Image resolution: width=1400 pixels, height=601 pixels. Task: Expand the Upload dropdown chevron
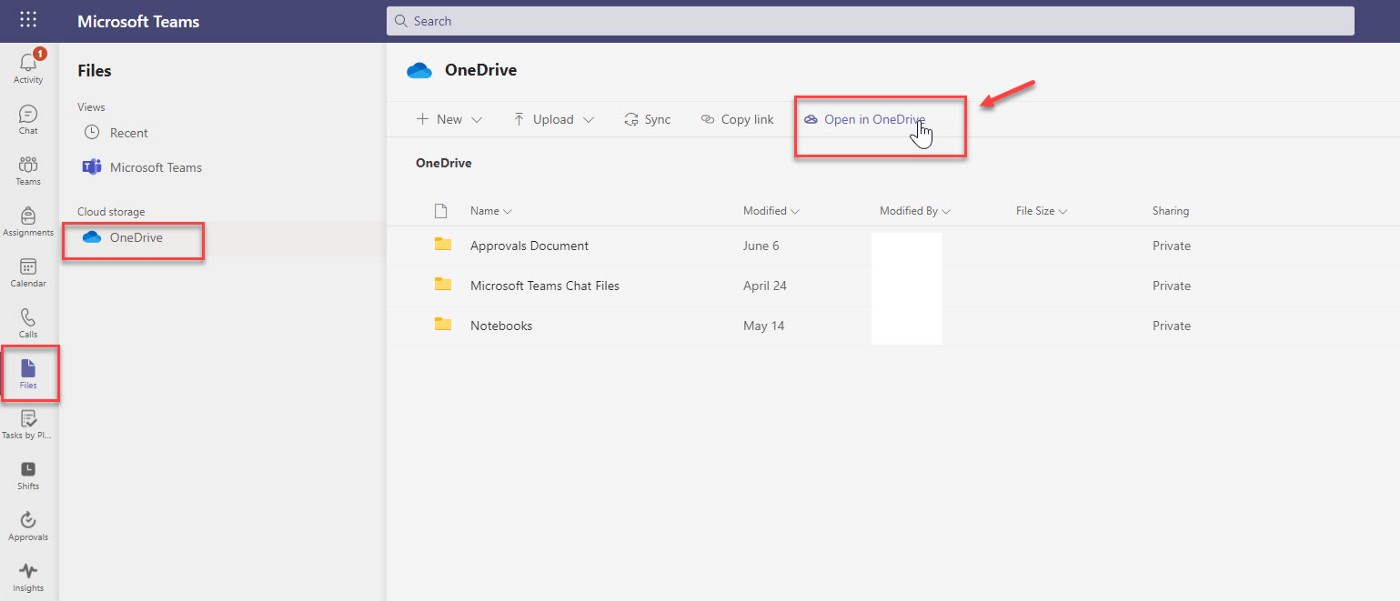pyautogui.click(x=588, y=120)
